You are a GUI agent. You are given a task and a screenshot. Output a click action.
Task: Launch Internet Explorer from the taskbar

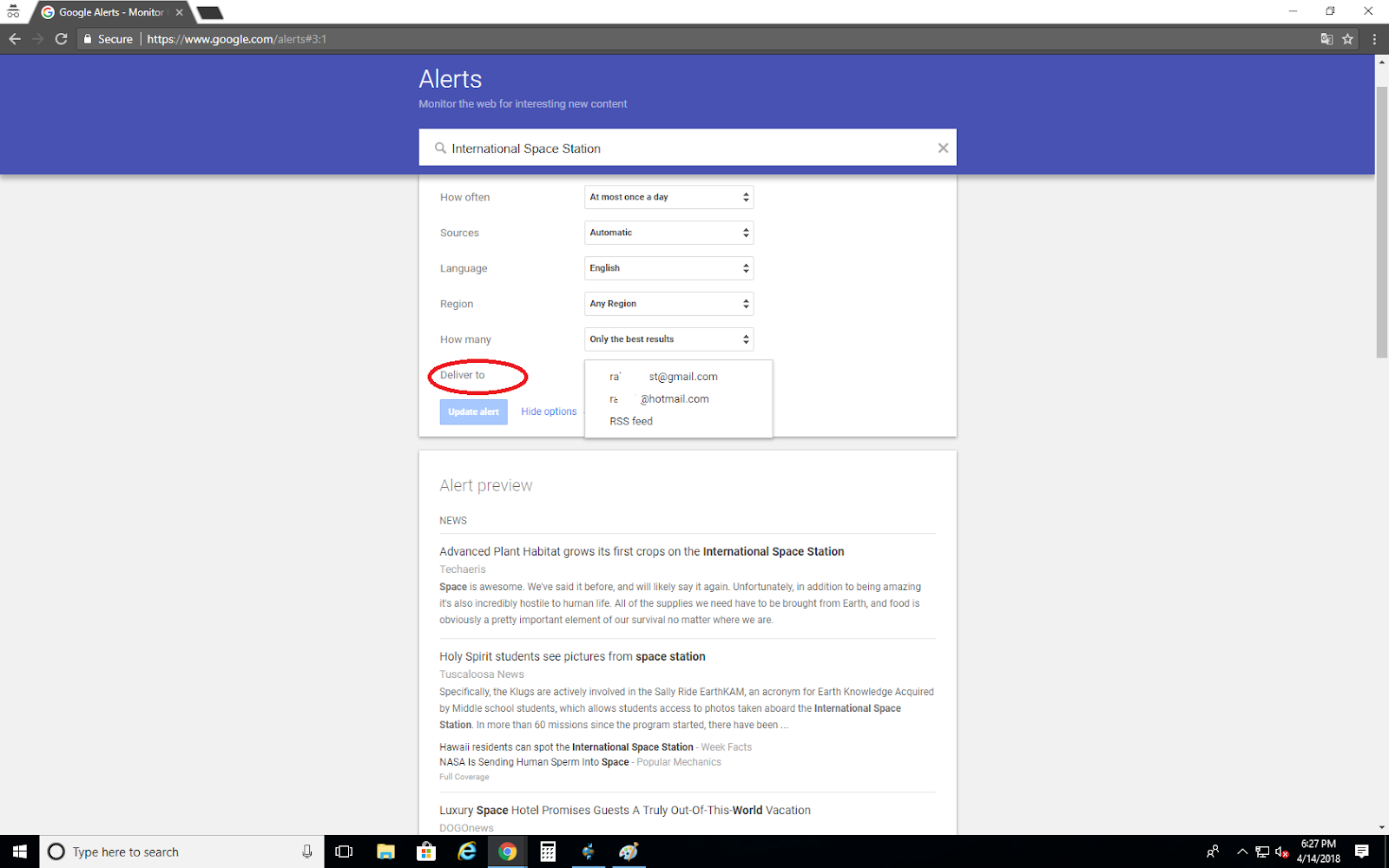[x=467, y=852]
